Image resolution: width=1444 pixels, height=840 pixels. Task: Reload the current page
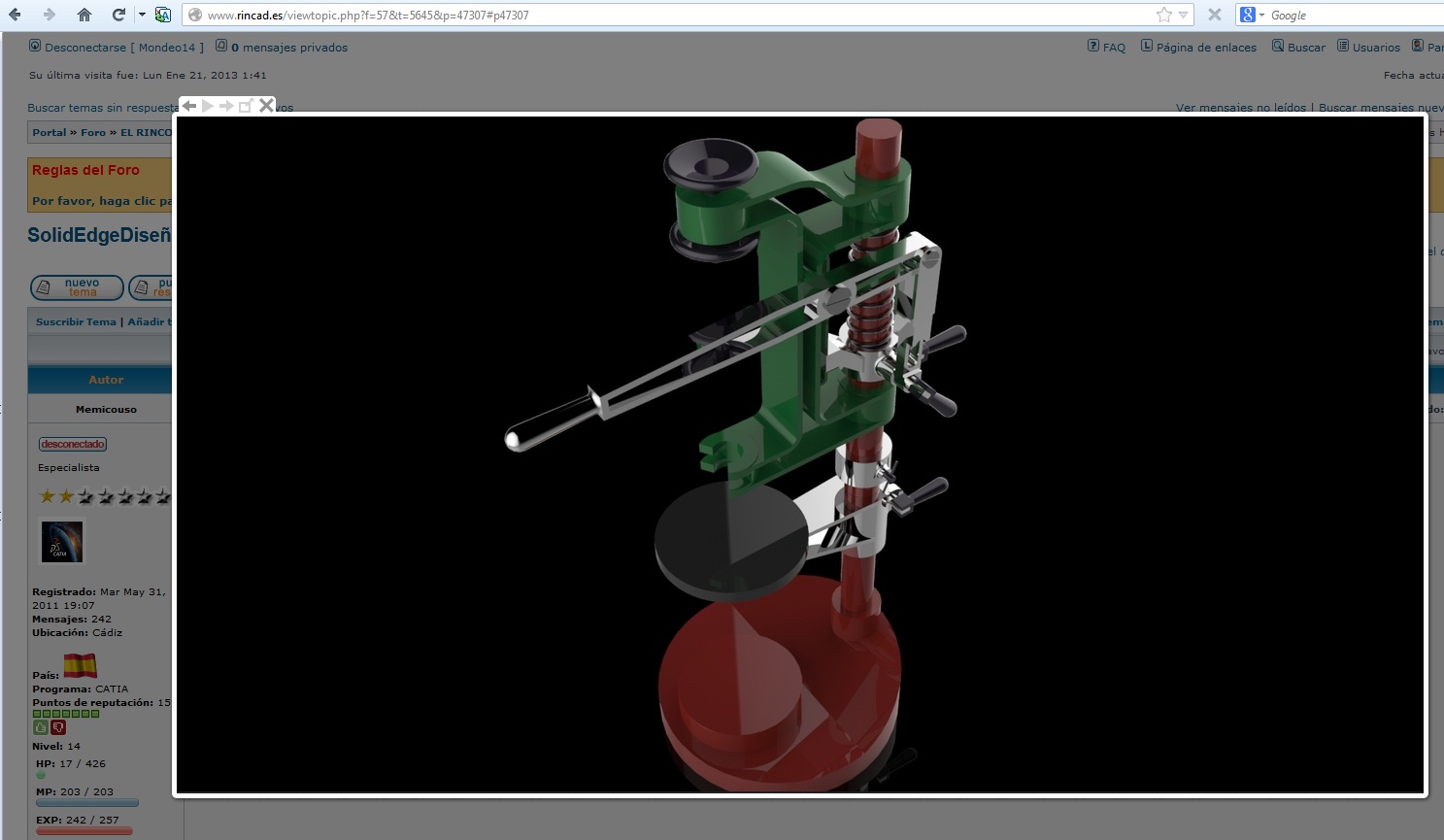tap(118, 15)
